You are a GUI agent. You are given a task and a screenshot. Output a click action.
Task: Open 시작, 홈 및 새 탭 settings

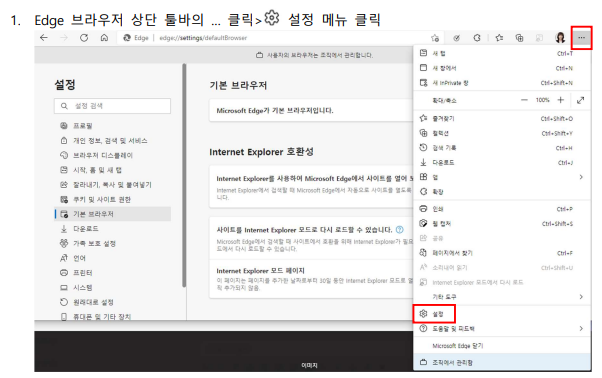coord(112,170)
